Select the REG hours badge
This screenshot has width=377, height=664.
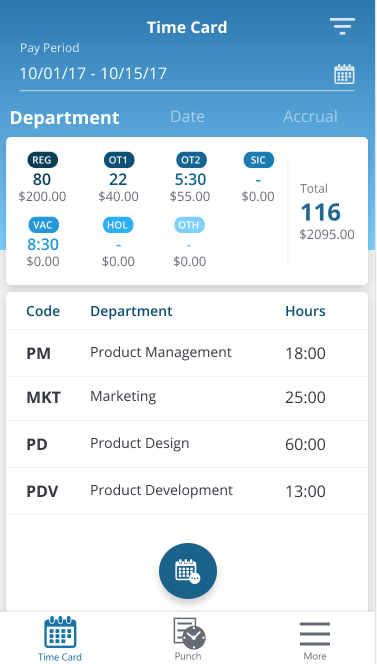pyautogui.click(x=43, y=160)
